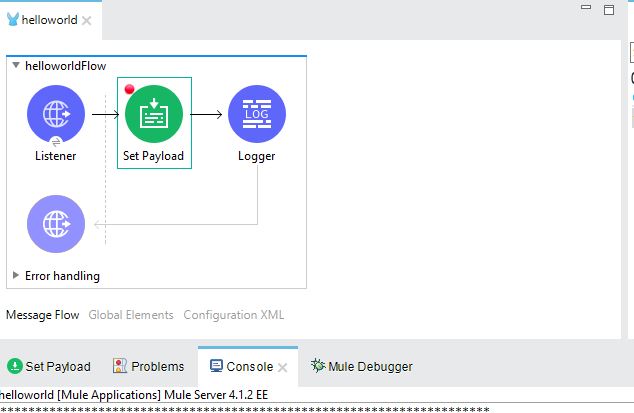Viewport: 634px width, 413px height.
Task: Click the Mule Server 4.1.2 EE console line
Action: pyautogui.click(x=134, y=395)
